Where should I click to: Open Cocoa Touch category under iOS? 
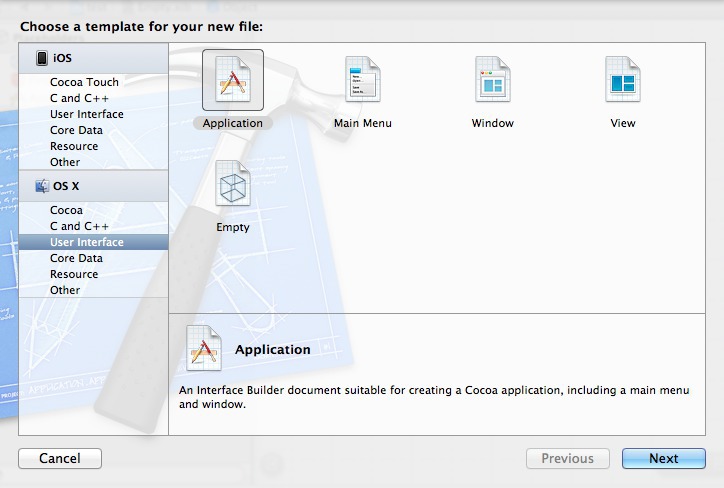click(84, 82)
